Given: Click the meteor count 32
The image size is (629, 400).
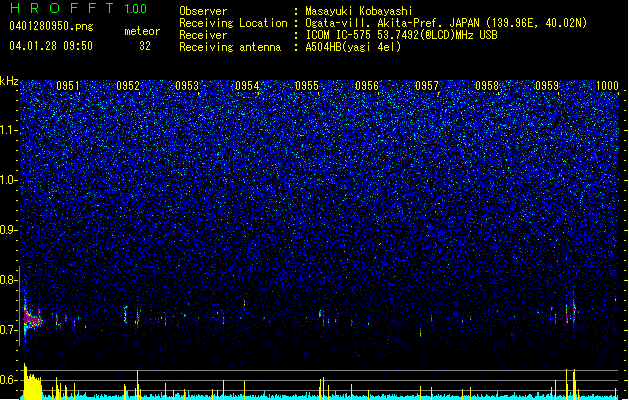Looking at the screenshot, I should [x=145, y=46].
